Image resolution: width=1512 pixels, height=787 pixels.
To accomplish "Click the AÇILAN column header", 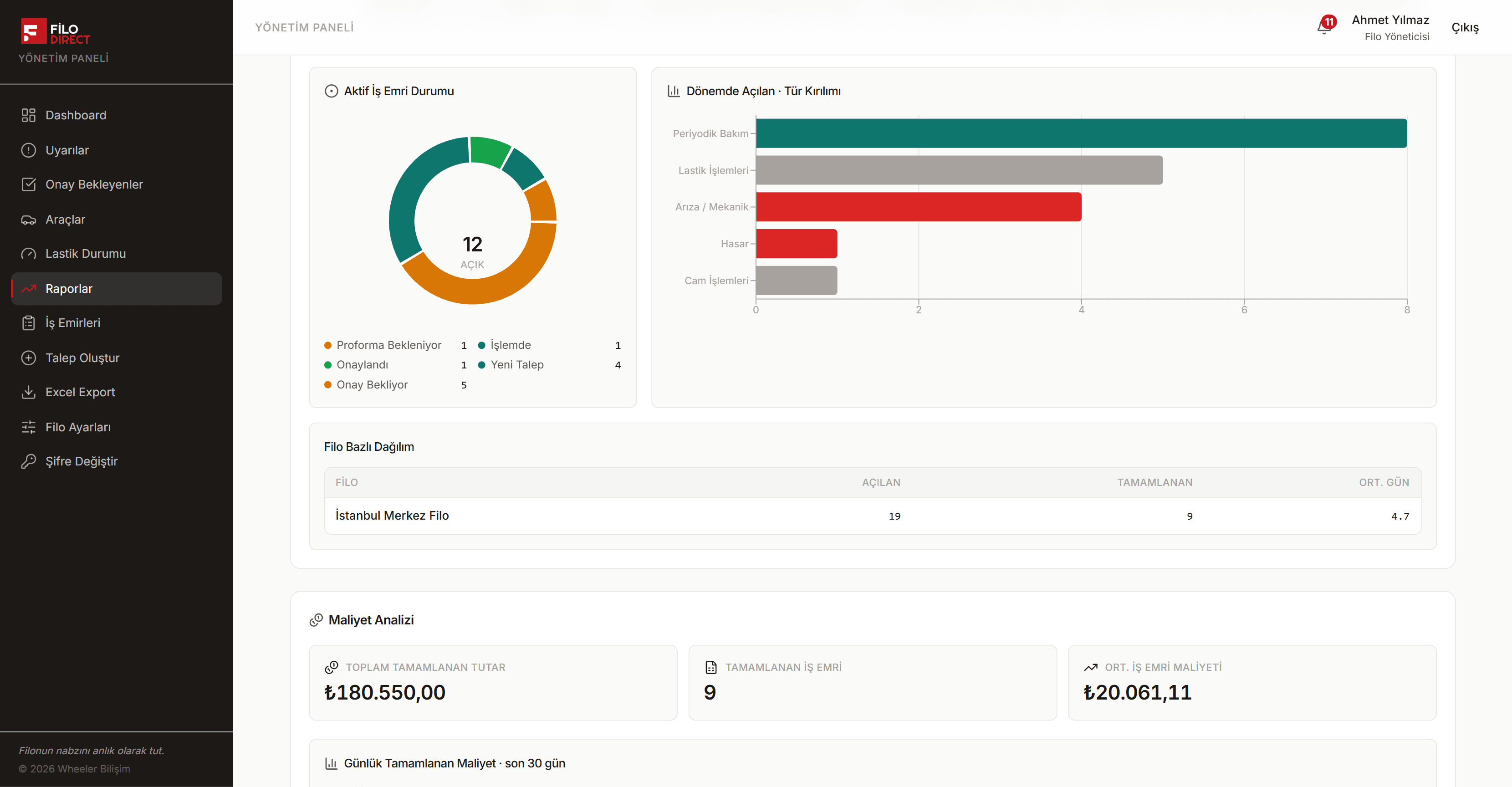I will 880,482.
